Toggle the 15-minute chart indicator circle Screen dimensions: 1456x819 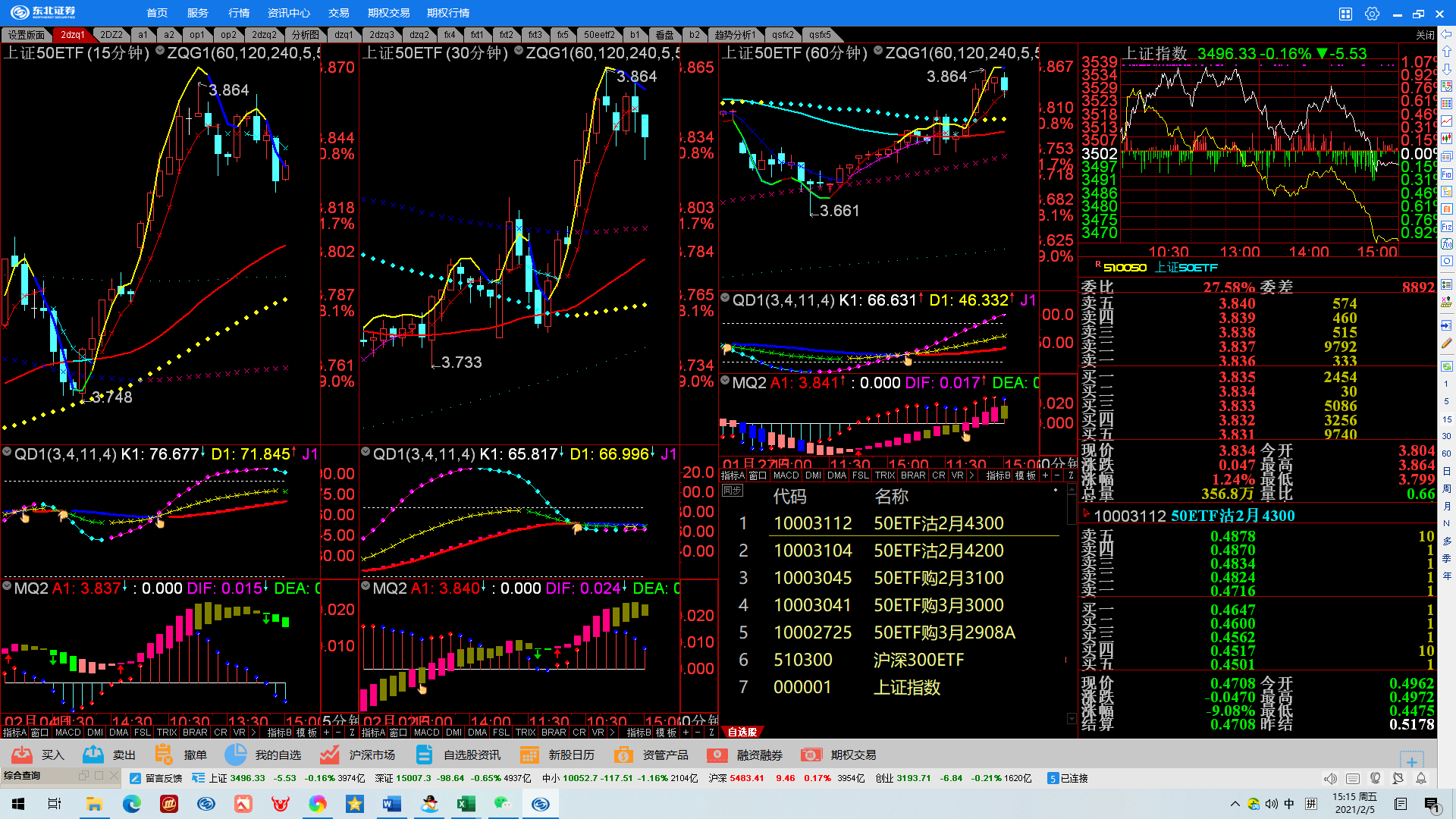point(160,52)
